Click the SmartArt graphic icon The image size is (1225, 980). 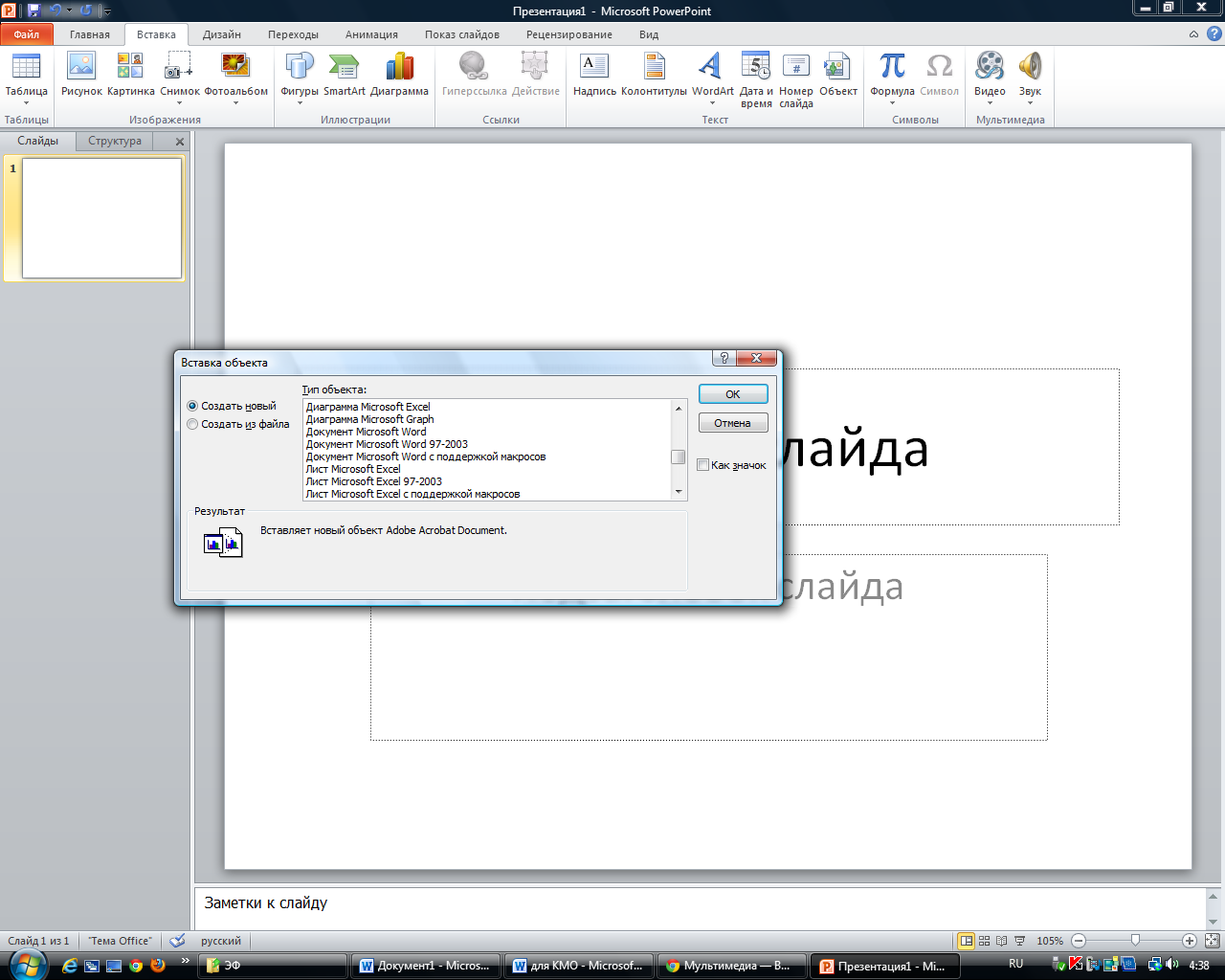tap(344, 75)
